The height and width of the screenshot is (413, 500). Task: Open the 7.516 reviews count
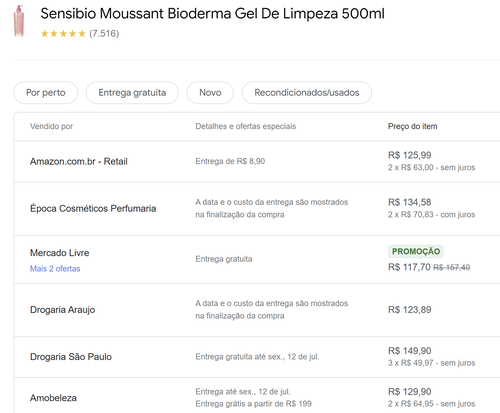pos(104,34)
